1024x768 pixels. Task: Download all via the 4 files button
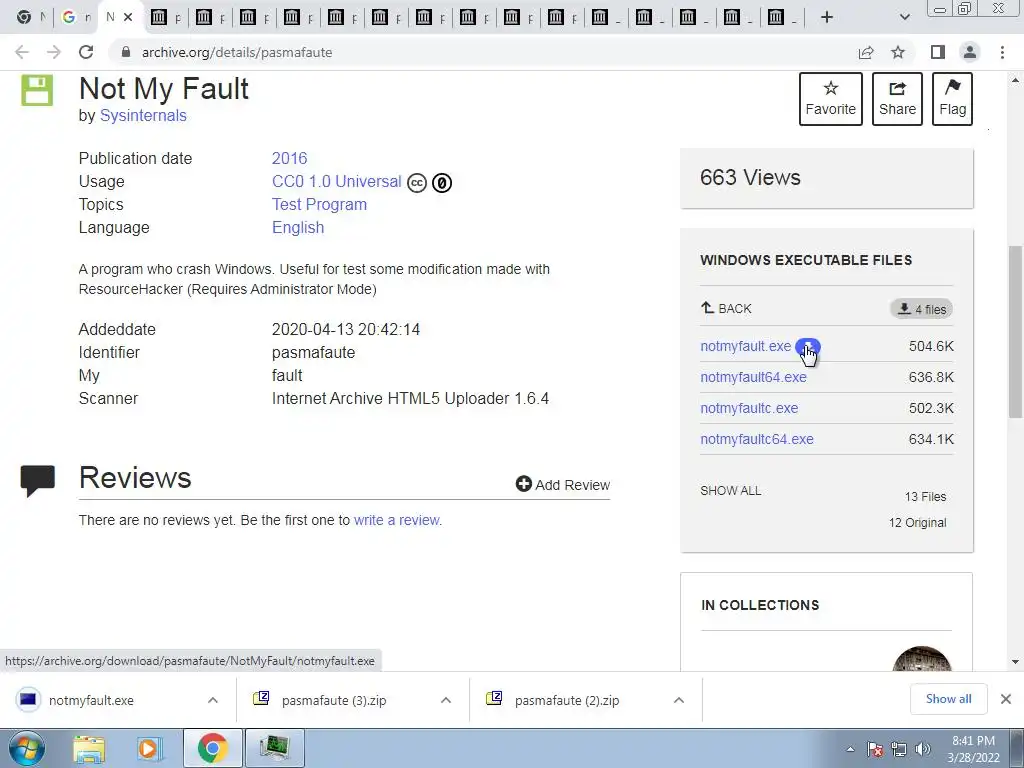(921, 309)
